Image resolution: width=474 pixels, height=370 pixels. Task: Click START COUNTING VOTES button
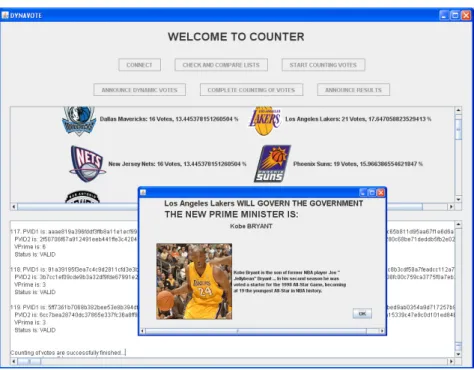[323, 65]
